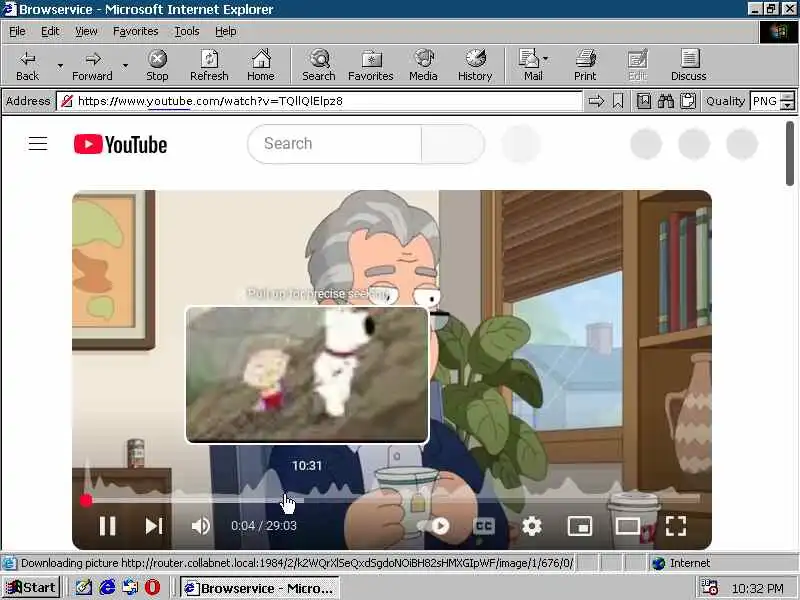Click the page vertical scrollbar

pyautogui.click(x=790, y=153)
